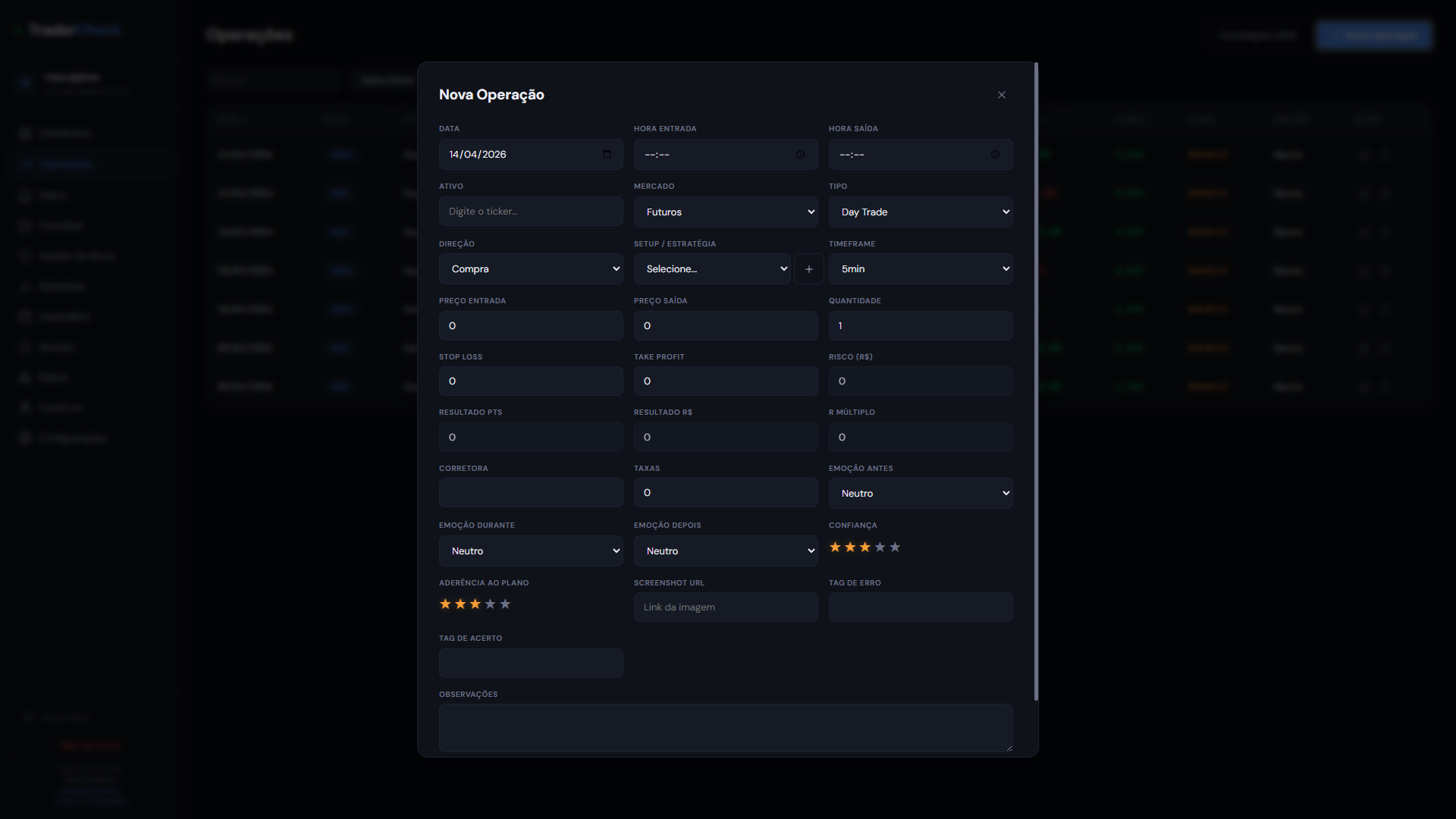Click the Observações text area
This screenshot has width=1456, height=819.
[x=725, y=727]
